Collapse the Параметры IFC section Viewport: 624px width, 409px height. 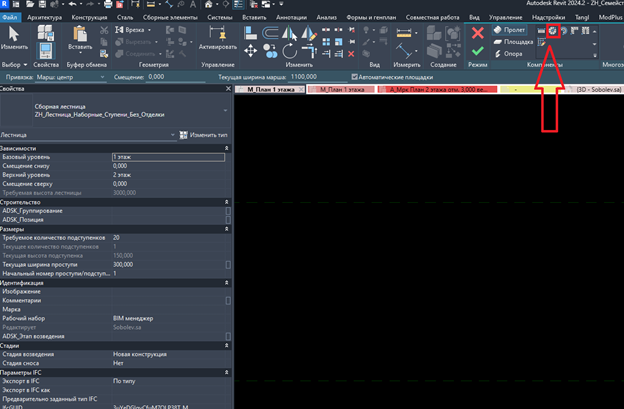point(226,372)
